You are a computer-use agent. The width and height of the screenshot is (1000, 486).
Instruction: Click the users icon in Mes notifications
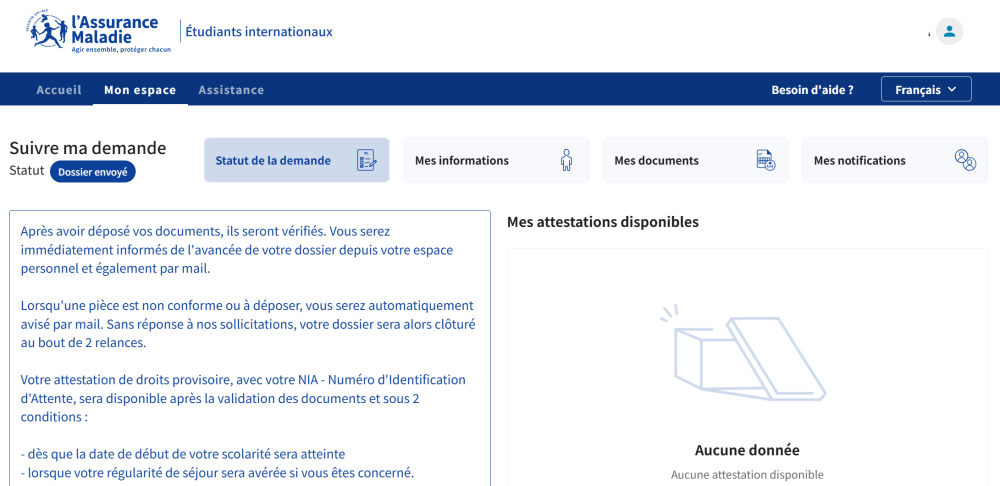(x=965, y=160)
